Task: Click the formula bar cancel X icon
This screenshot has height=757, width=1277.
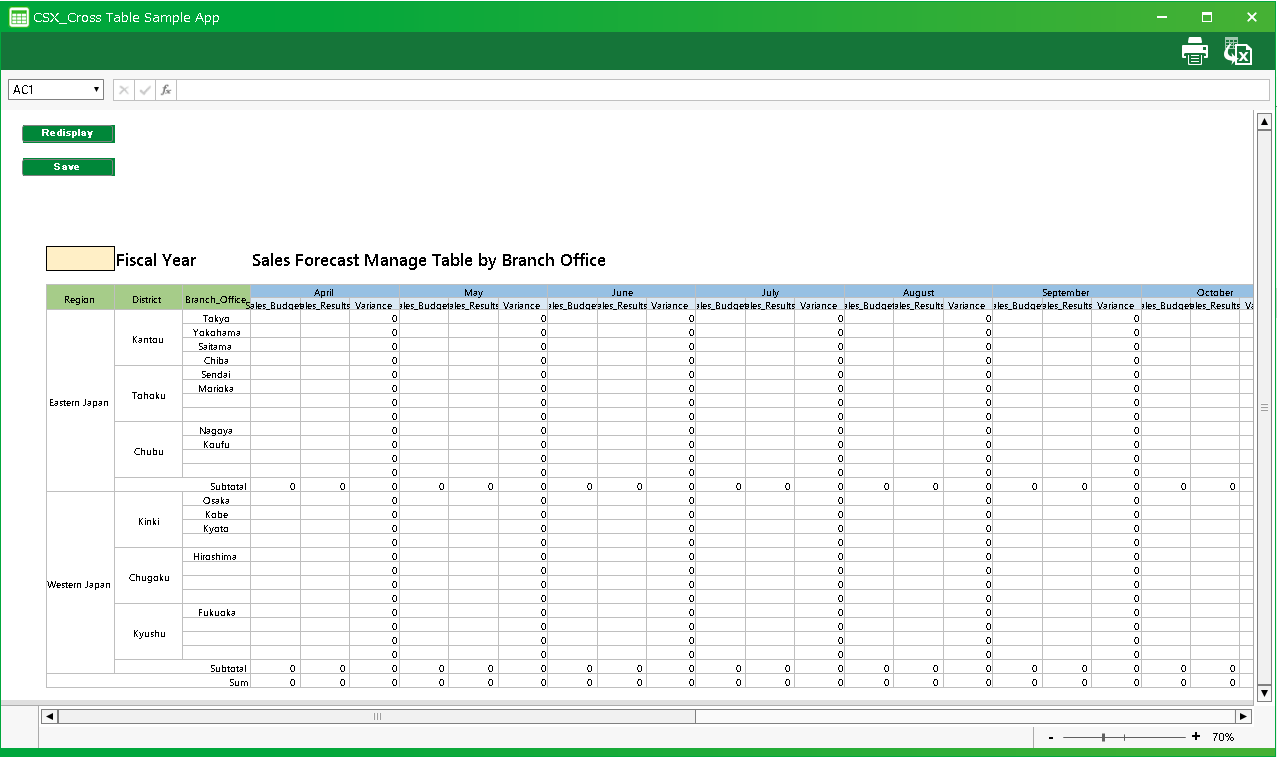Action: click(x=124, y=90)
